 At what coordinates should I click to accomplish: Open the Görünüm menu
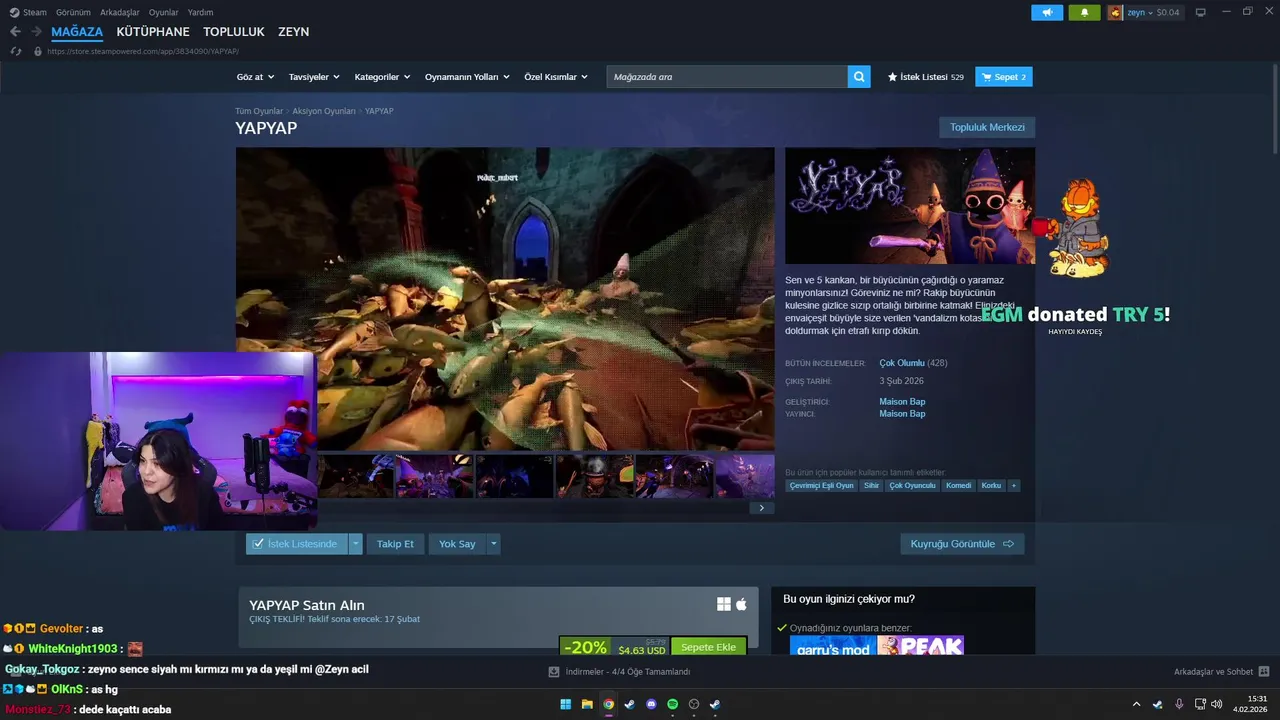73,12
